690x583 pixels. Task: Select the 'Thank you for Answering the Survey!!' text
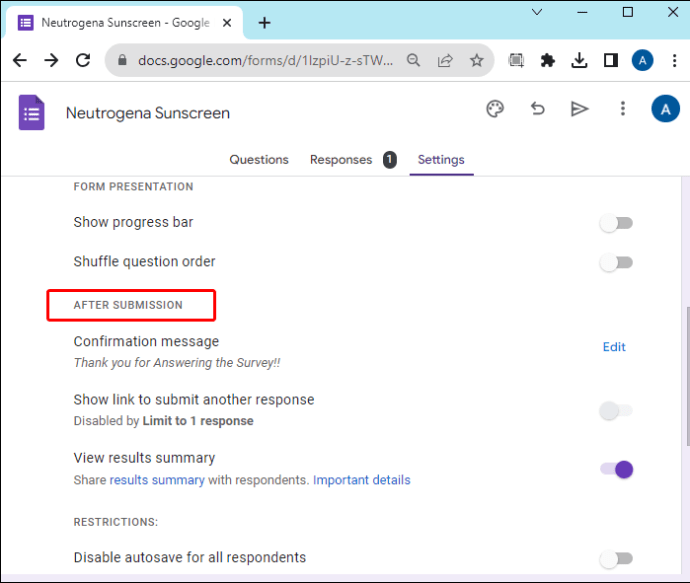[x=177, y=363]
